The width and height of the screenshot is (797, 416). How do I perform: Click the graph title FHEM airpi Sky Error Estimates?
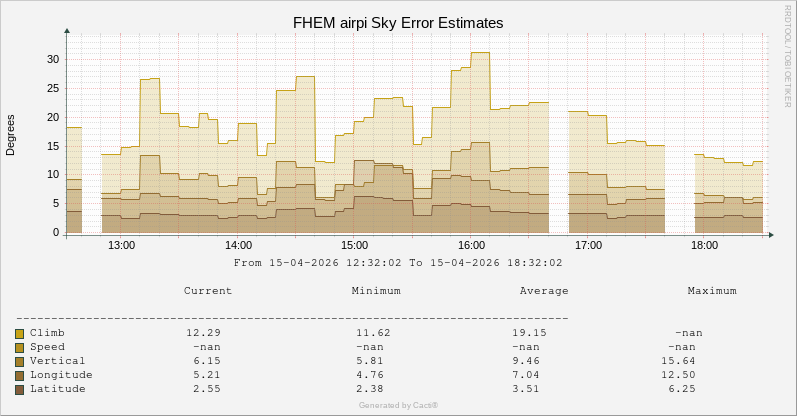(x=398, y=22)
